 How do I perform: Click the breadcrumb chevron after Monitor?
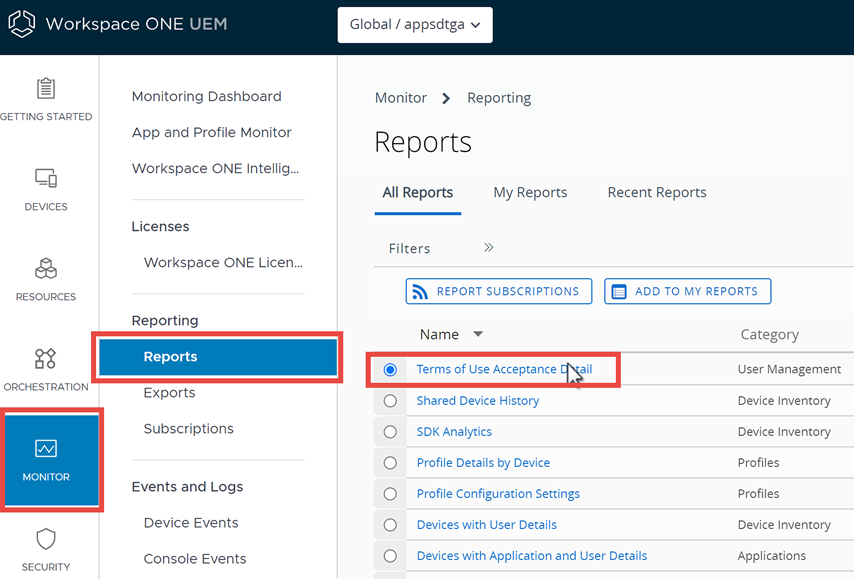point(446,98)
